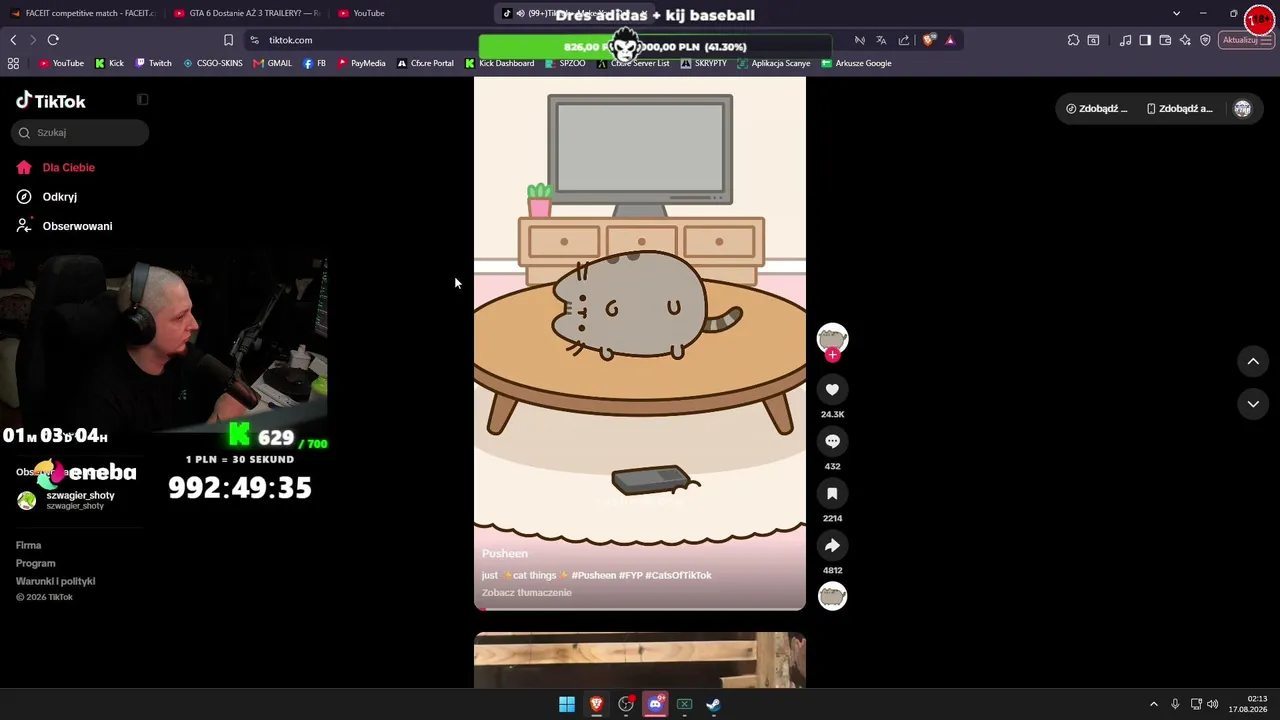The width and height of the screenshot is (1280, 720).
Task: Click Zobacz tłumaczenie under the caption
Action: click(527, 593)
